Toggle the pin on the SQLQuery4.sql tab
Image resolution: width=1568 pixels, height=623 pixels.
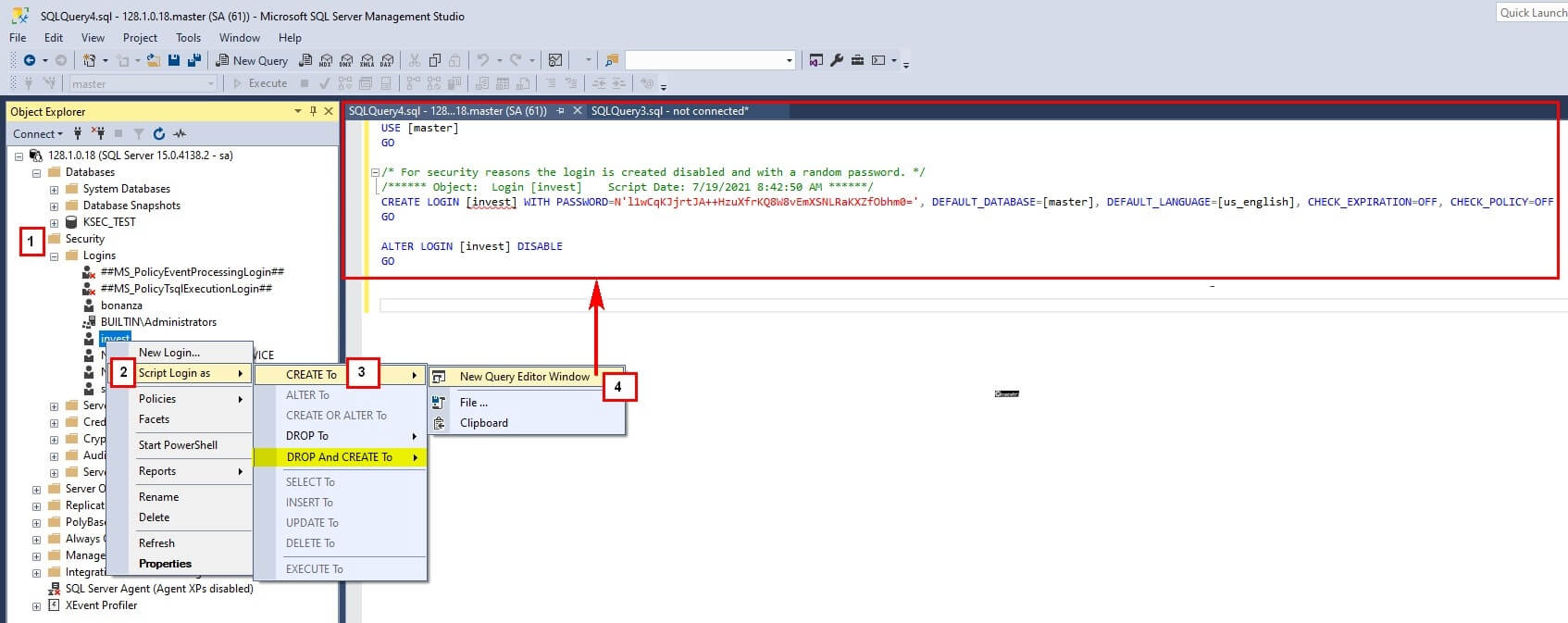(560, 110)
